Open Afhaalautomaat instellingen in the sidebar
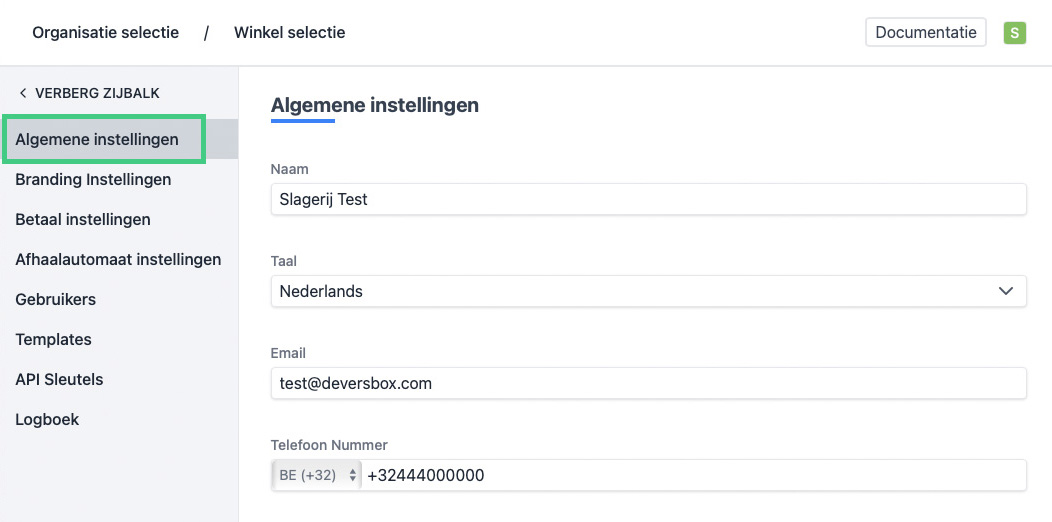 pyautogui.click(x=118, y=259)
